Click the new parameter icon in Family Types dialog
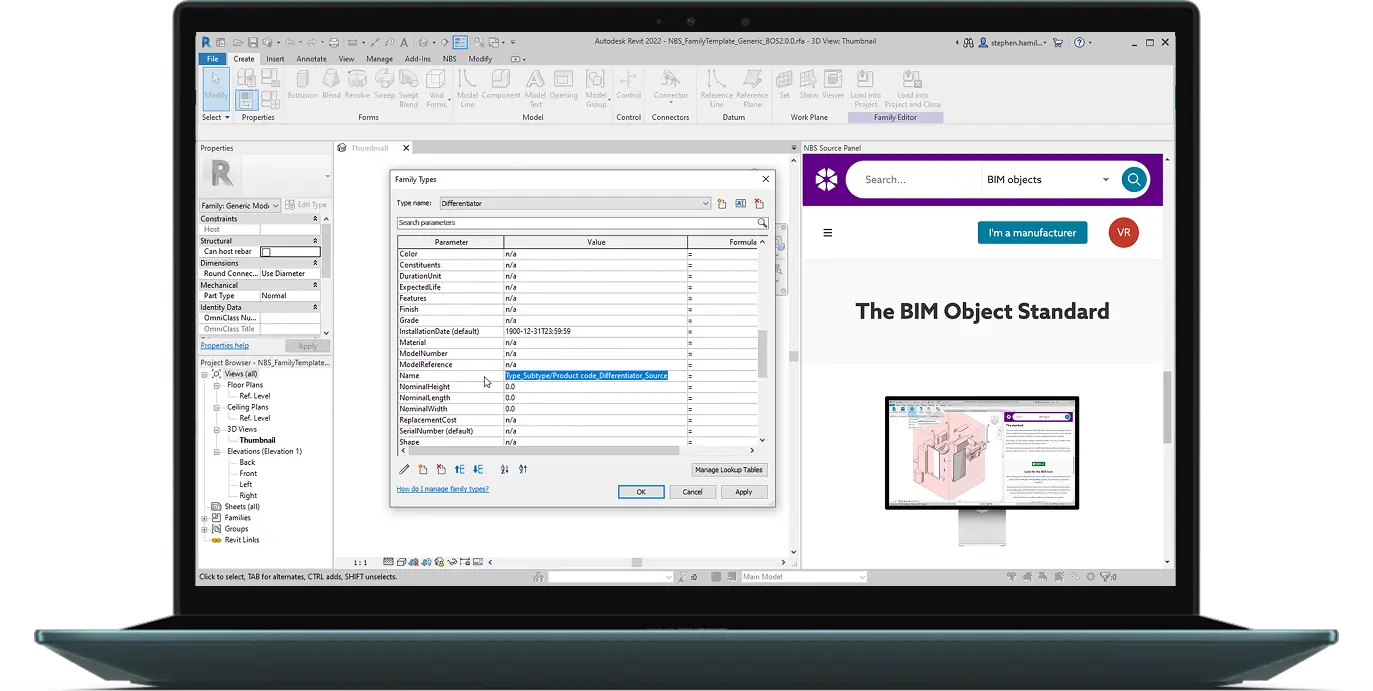The image size is (1373, 691). 422,469
